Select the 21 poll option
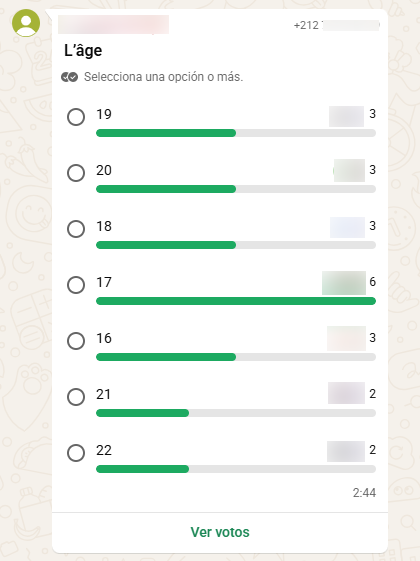The image size is (420, 561). 76,397
